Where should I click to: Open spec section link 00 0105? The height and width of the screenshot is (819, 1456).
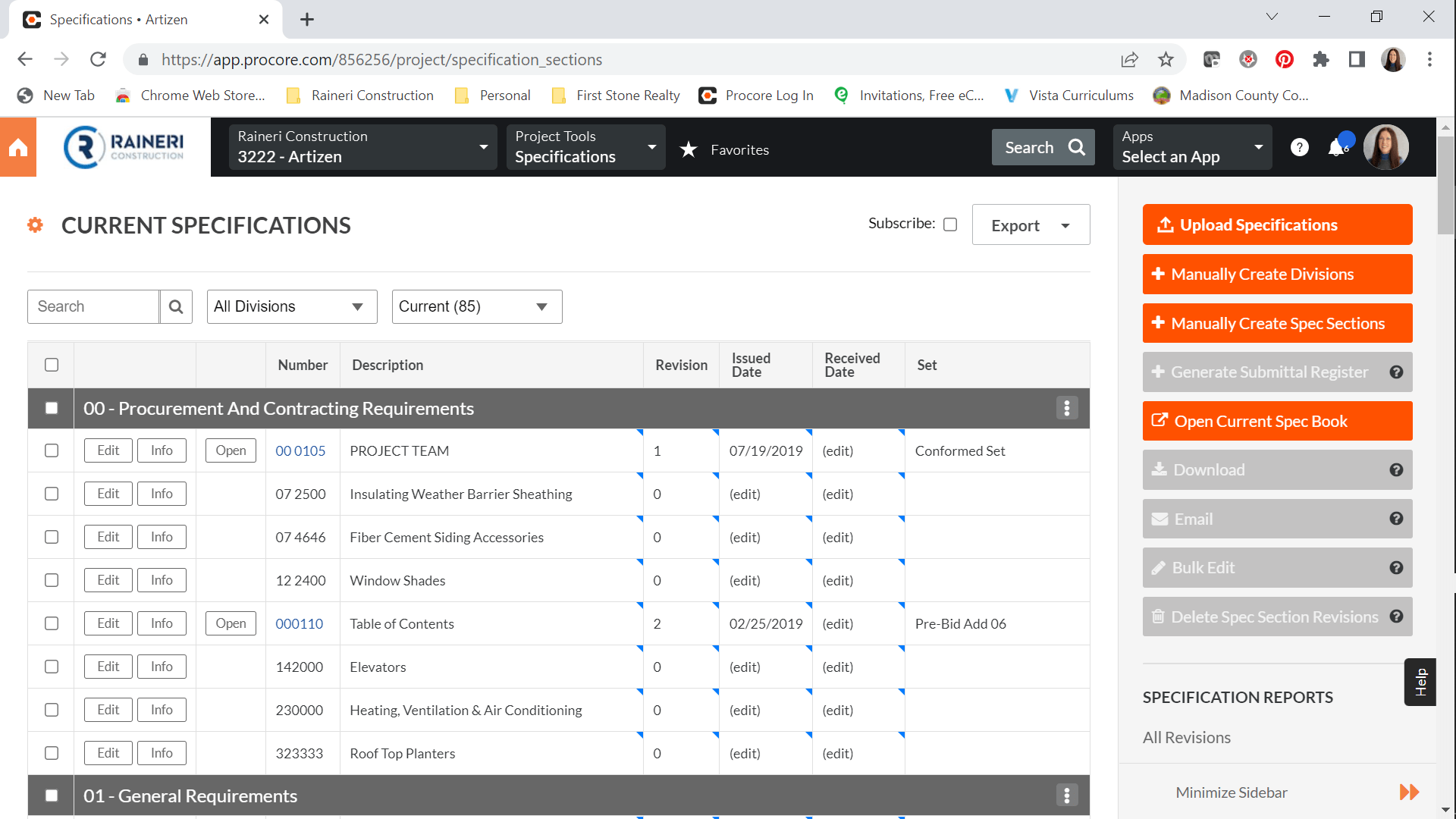coord(300,451)
